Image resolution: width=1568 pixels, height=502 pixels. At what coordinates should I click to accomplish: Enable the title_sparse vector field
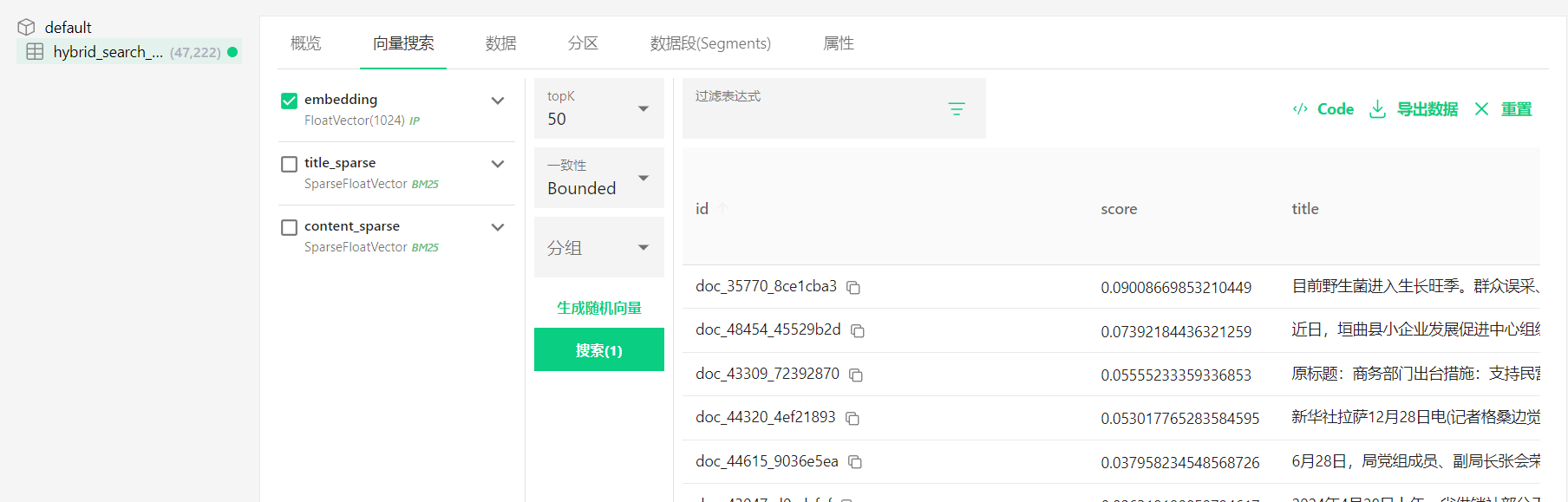[290, 164]
